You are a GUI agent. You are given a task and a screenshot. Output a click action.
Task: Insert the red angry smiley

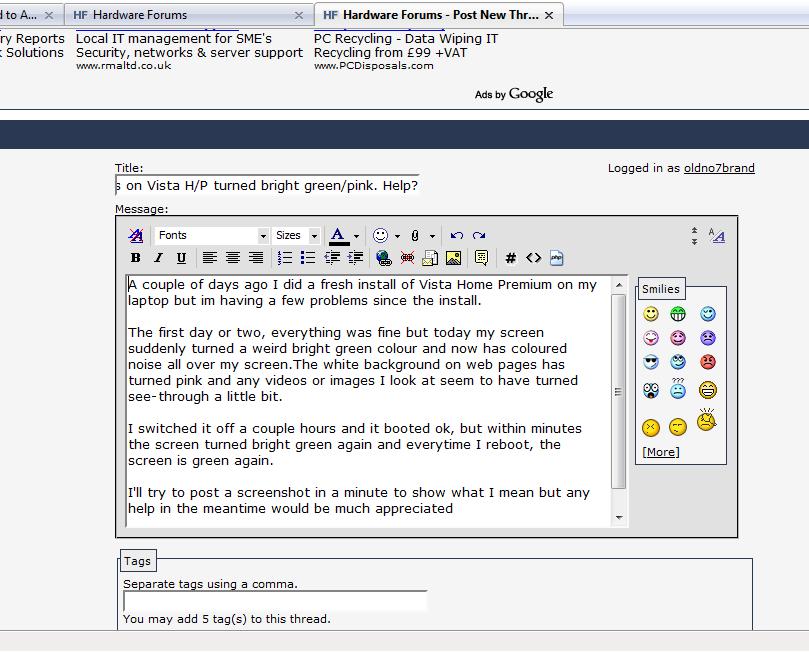click(x=708, y=362)
